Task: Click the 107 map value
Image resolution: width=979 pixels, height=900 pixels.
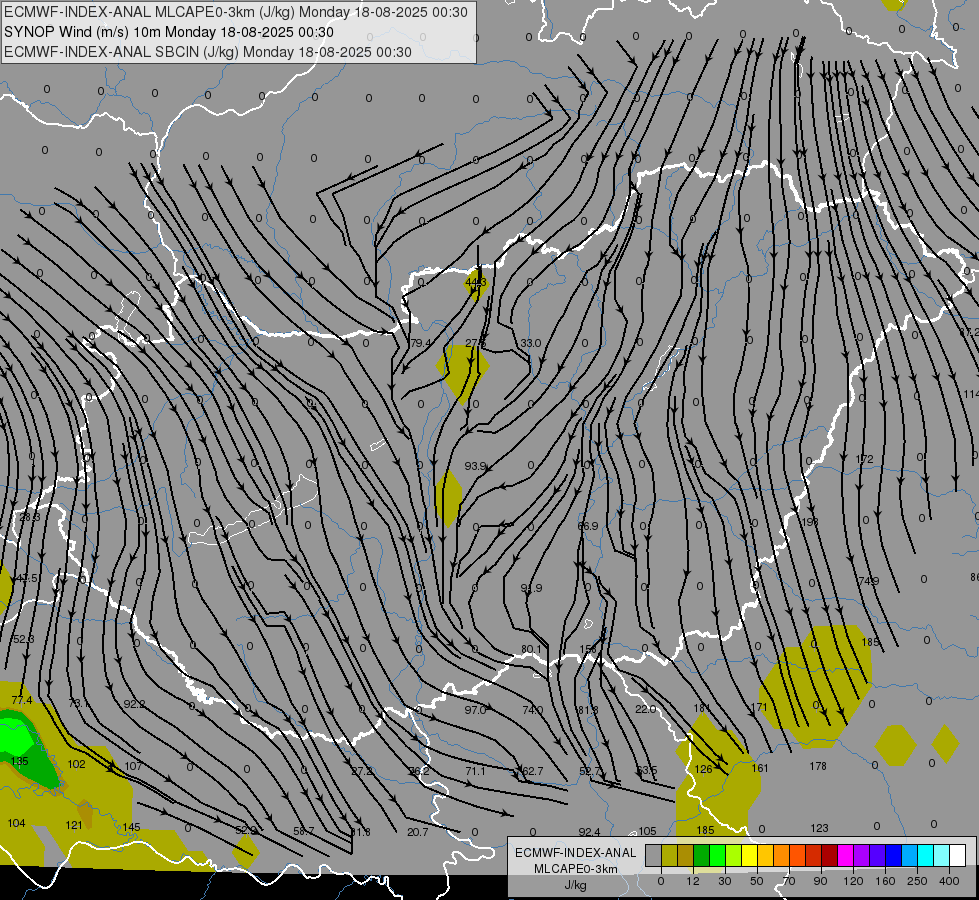Action: (x=133, y=766)
